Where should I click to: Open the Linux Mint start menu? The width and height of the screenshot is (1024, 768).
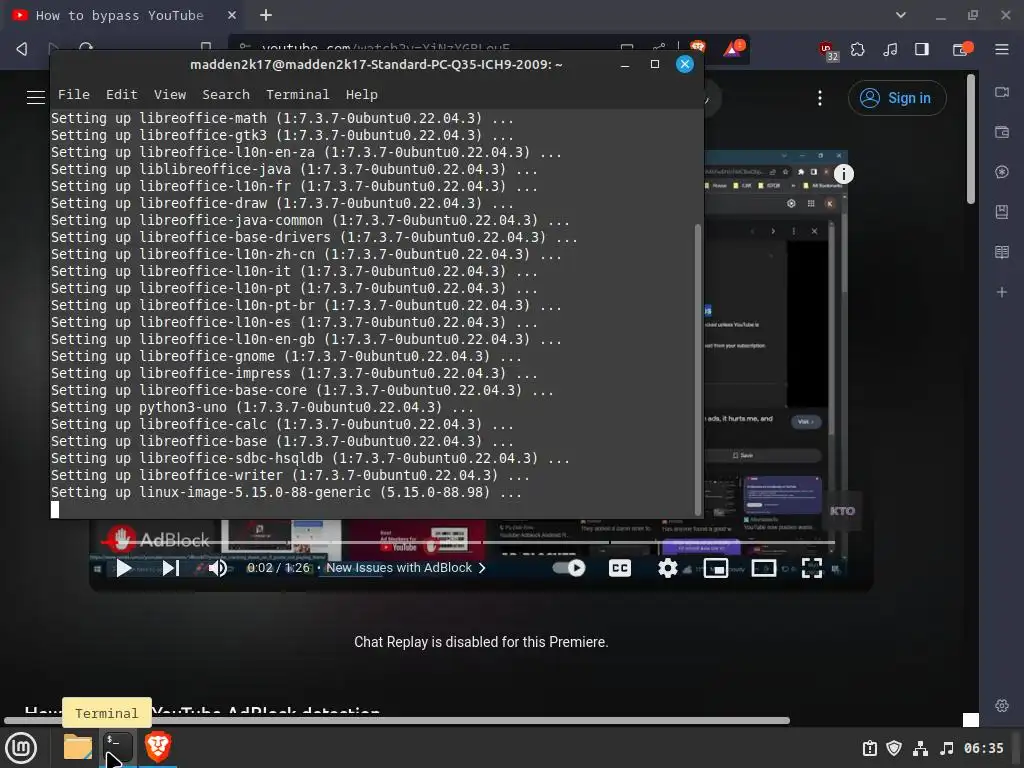point(21,748)
